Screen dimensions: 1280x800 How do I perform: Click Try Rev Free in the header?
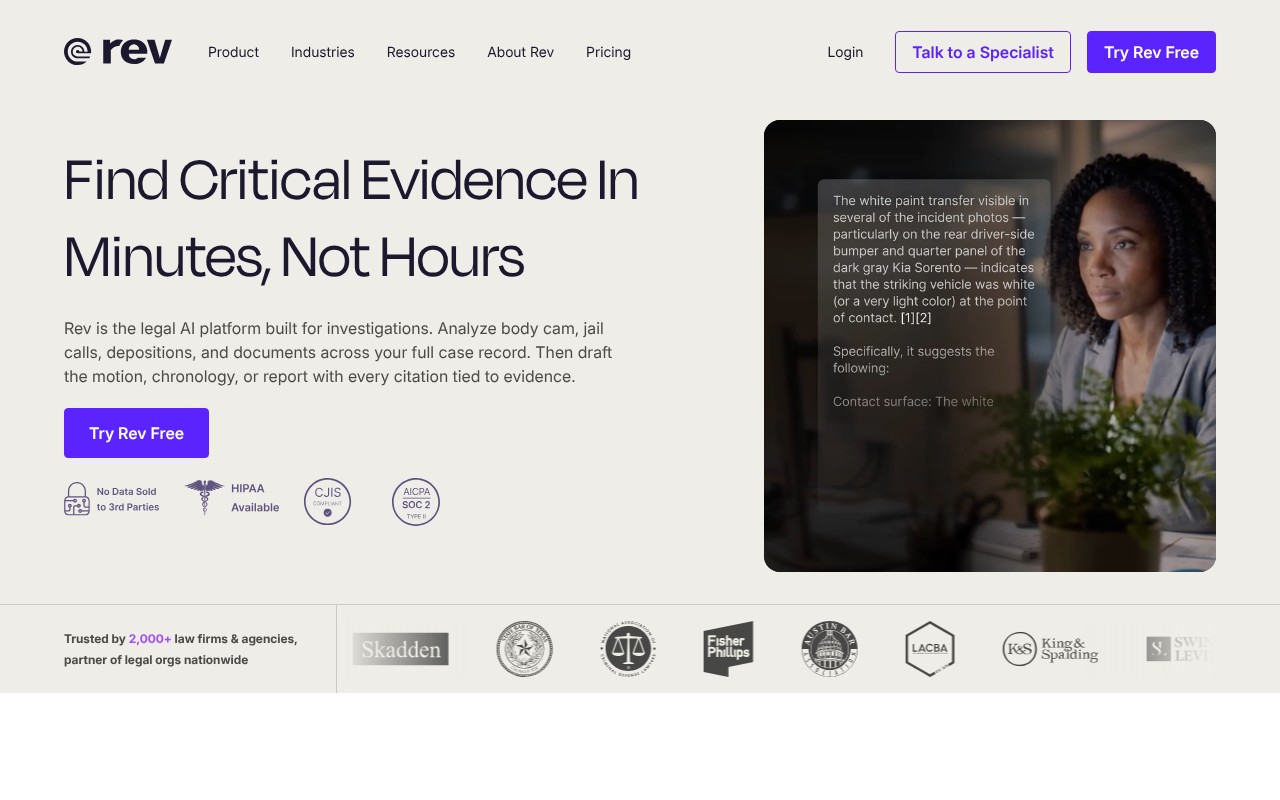click(1151, 52)
